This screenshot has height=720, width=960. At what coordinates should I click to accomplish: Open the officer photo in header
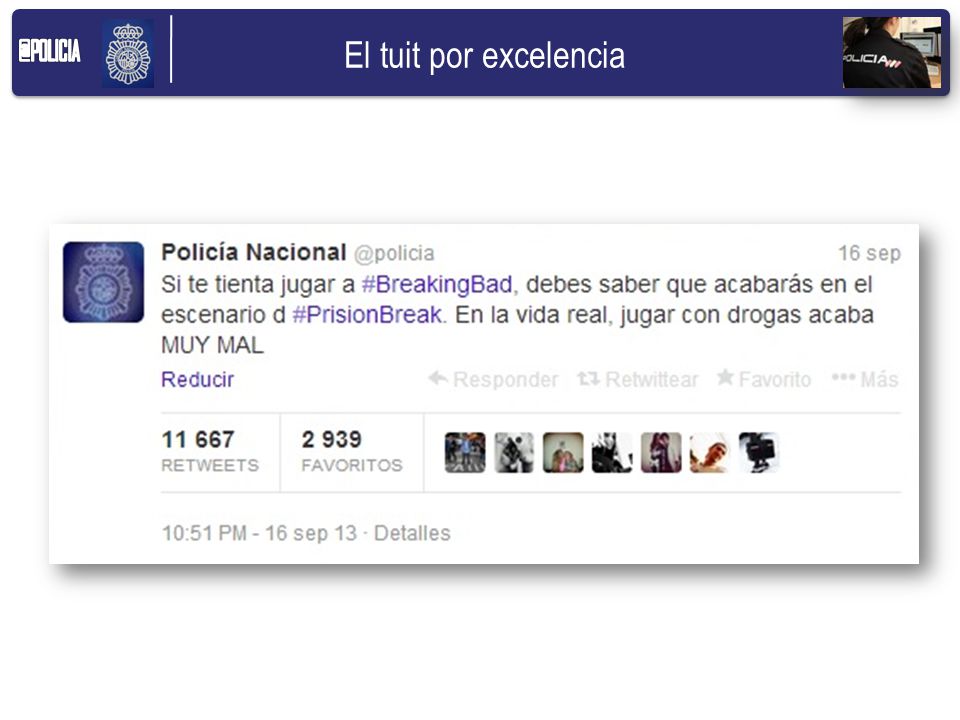891,53
